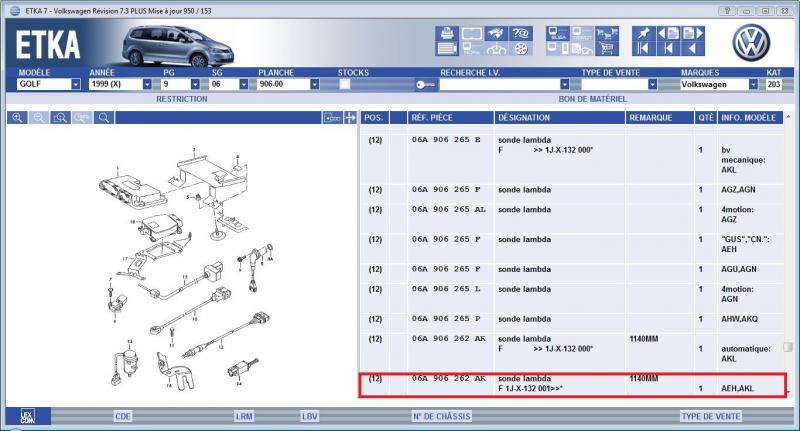Click the split-pane arrows icon above diagram
Image resolution: width=800 pixels, height=431 pixels.
coord(350,118)
